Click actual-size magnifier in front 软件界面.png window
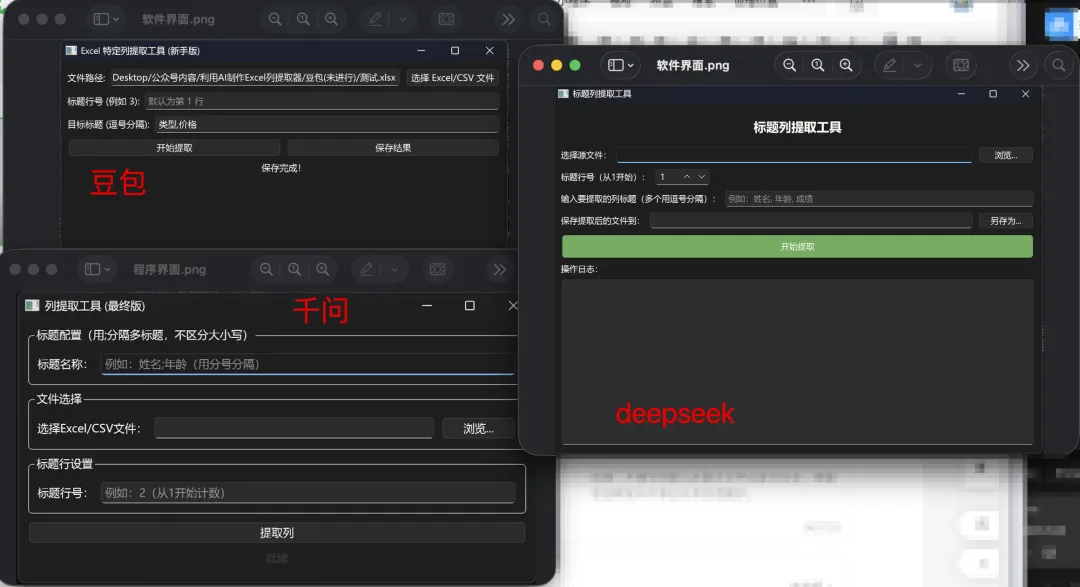This screenshot has height=587, width=1080. coord(818,65)
